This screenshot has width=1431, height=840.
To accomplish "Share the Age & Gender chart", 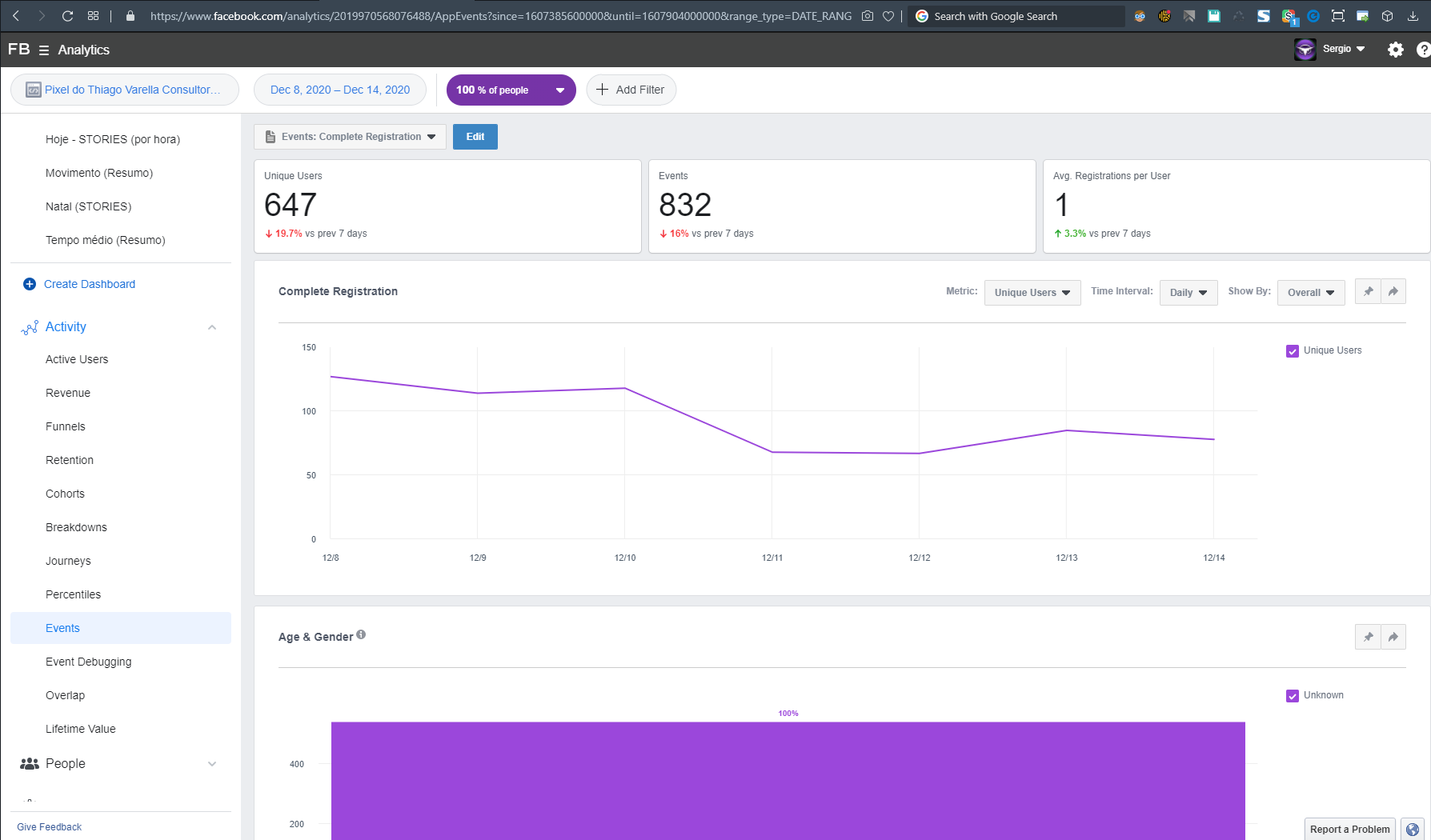I will 1393,637.
